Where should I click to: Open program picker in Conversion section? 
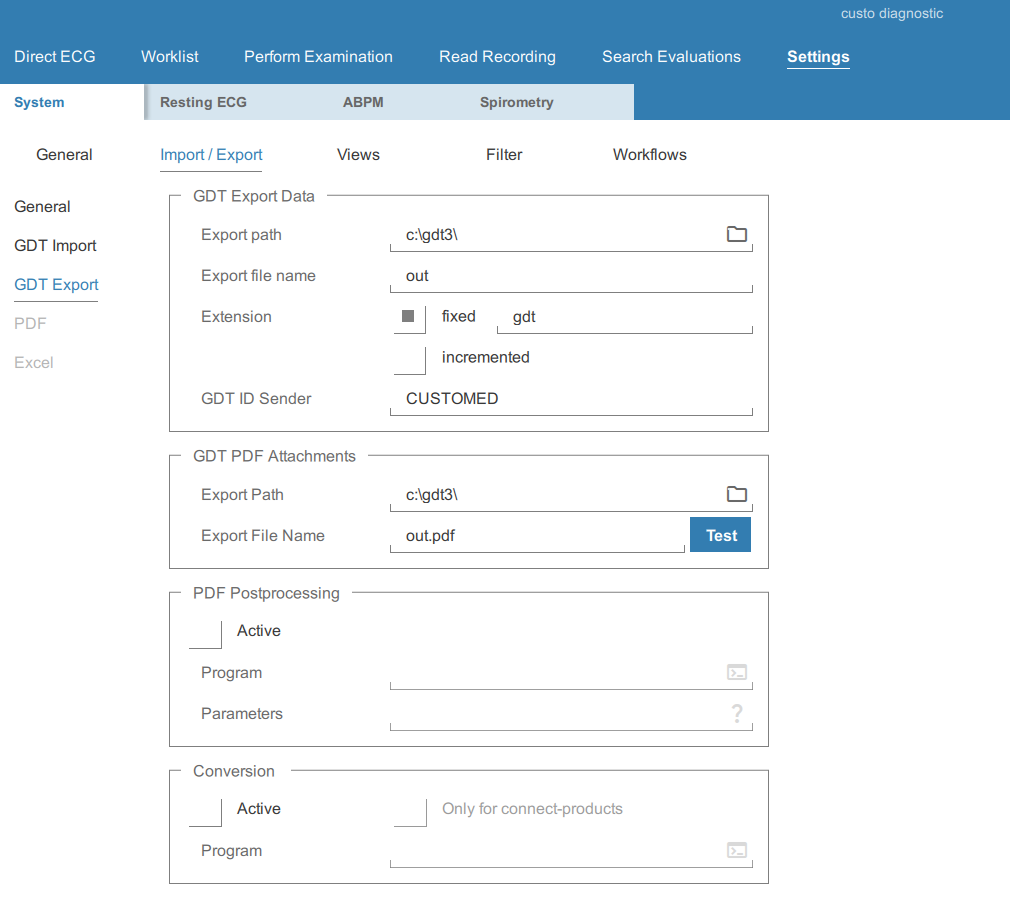(x=736, y=851)
